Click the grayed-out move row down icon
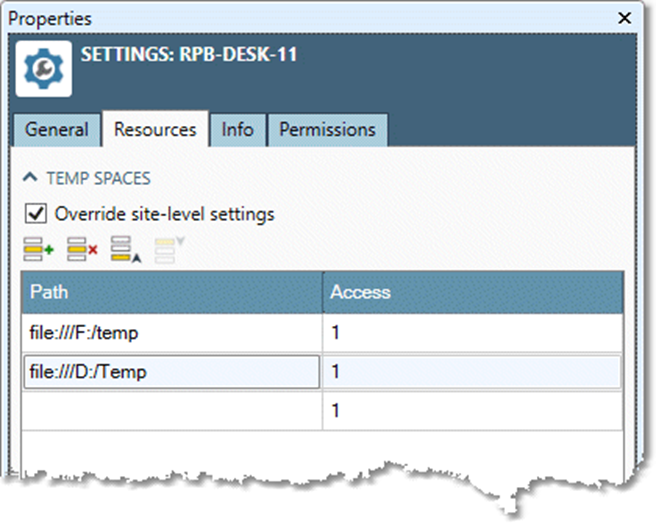 coord(165,249)
